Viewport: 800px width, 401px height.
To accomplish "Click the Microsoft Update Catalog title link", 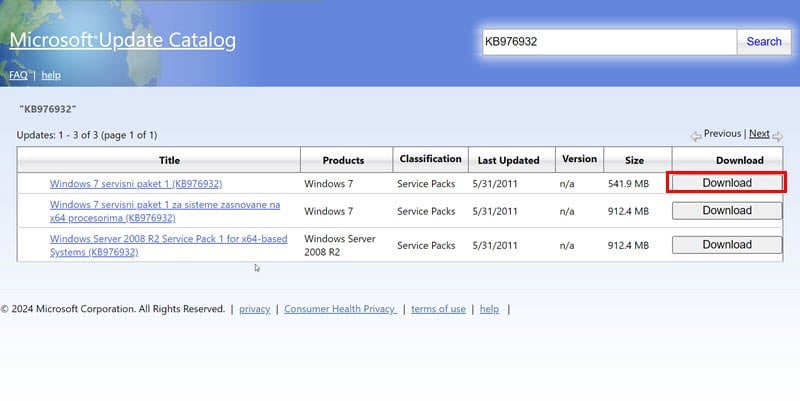I will [122, 40].
